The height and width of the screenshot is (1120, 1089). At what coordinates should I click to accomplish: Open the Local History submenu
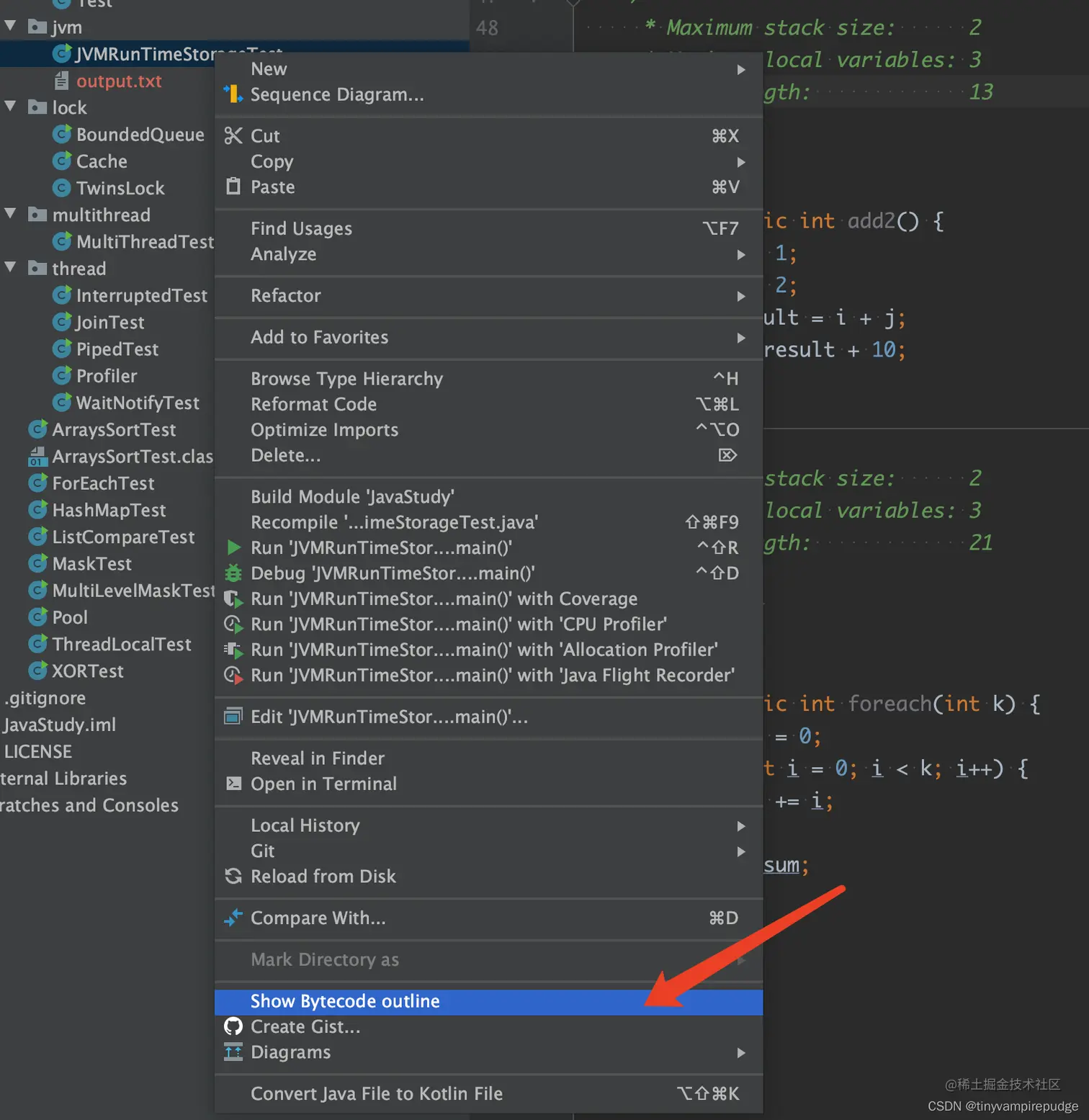[x=489, y=825]
